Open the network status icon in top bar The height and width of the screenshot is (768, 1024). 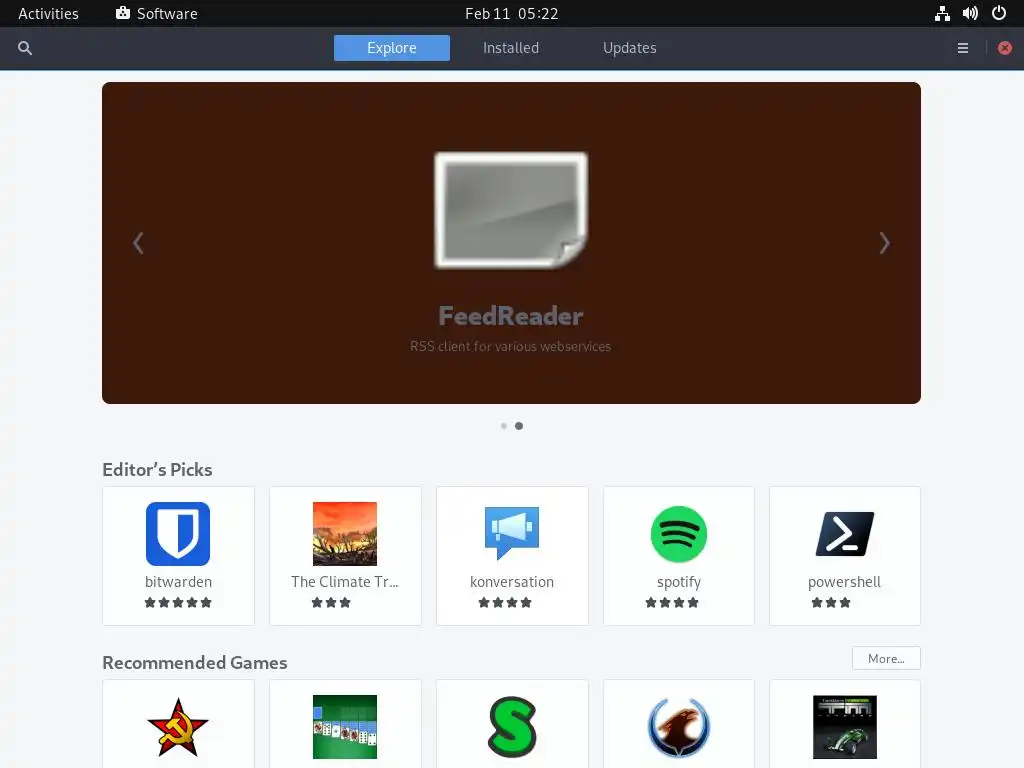[x=942, y=13]
